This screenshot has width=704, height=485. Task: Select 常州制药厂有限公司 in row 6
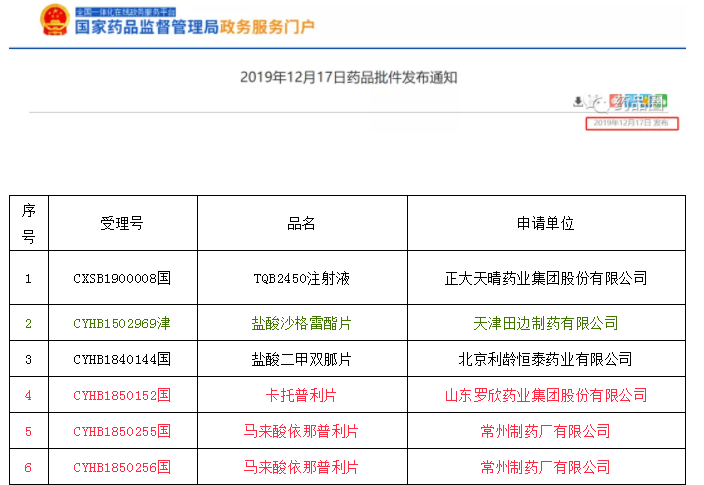(546, 467)
